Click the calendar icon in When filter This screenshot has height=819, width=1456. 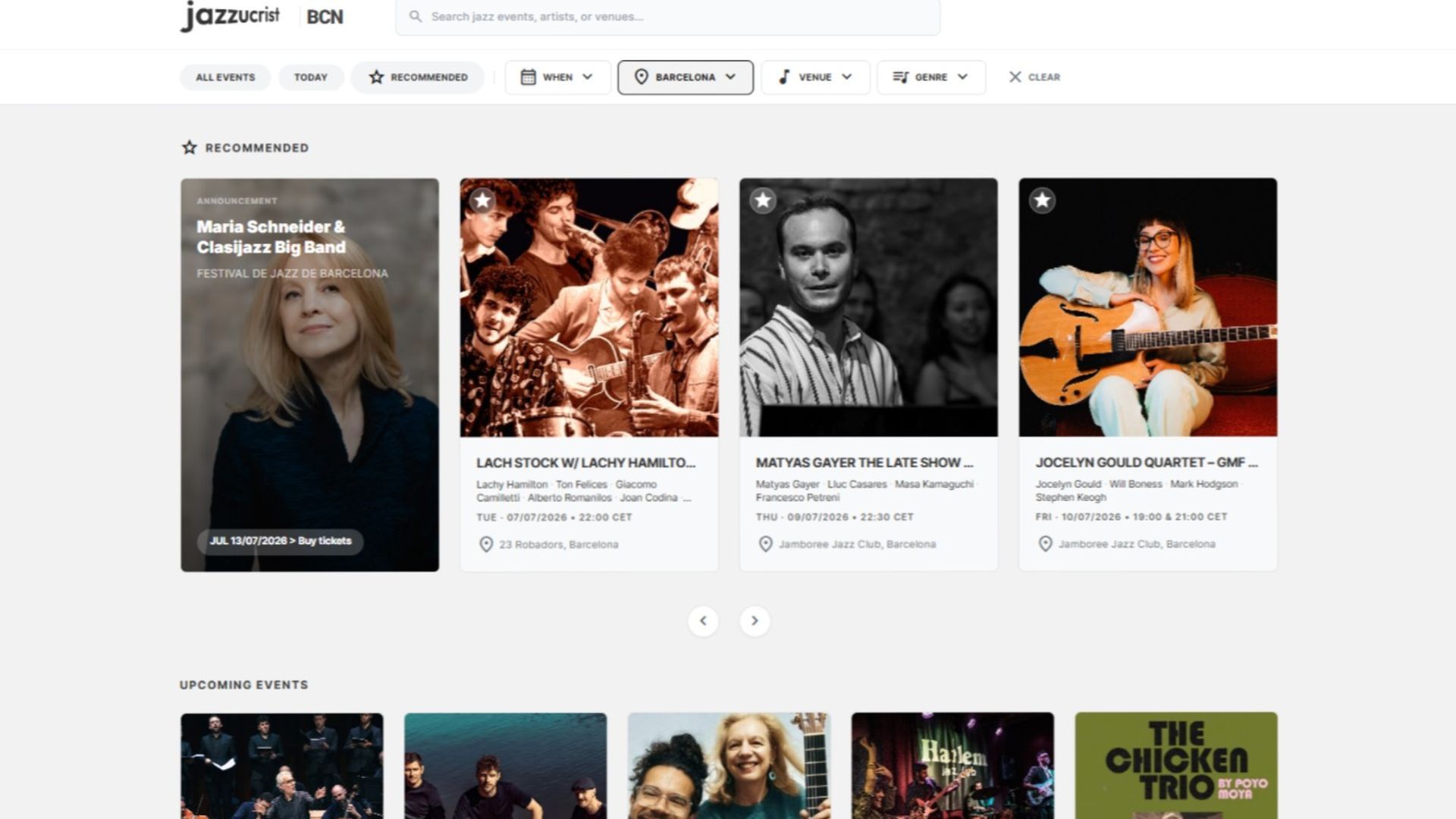coord(529,77)
